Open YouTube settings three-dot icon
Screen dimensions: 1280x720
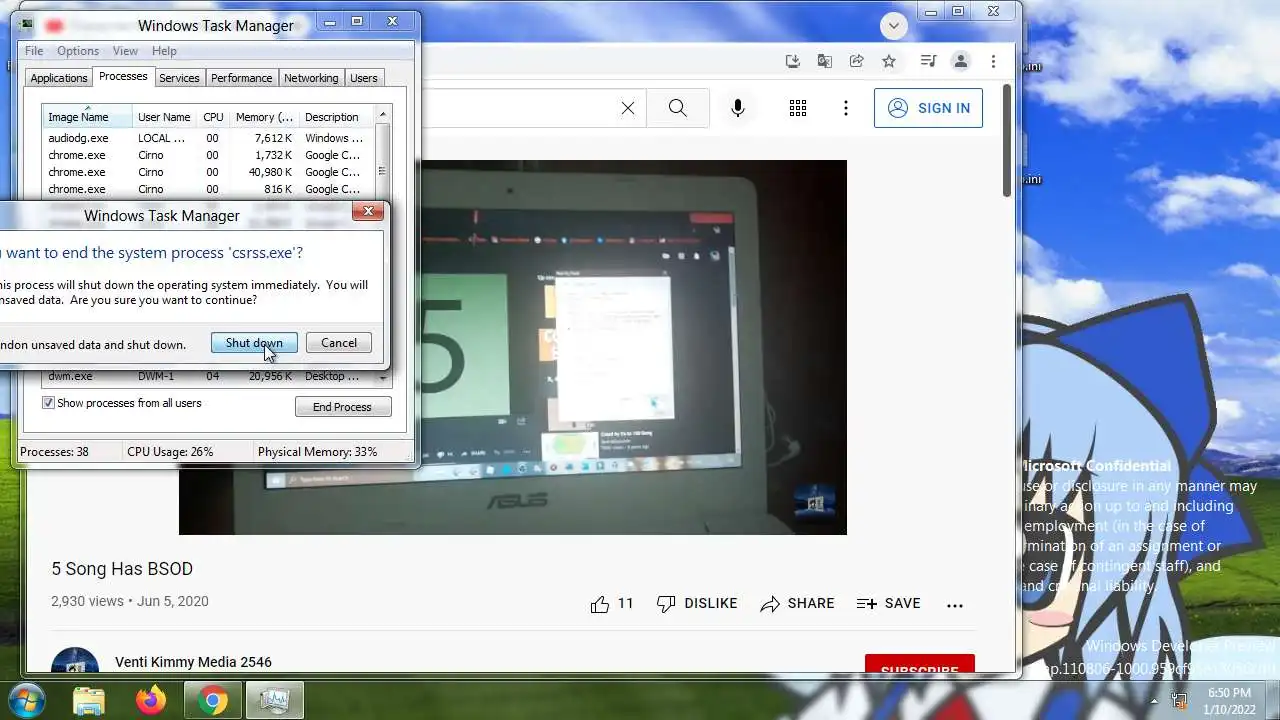pos(846,108)
